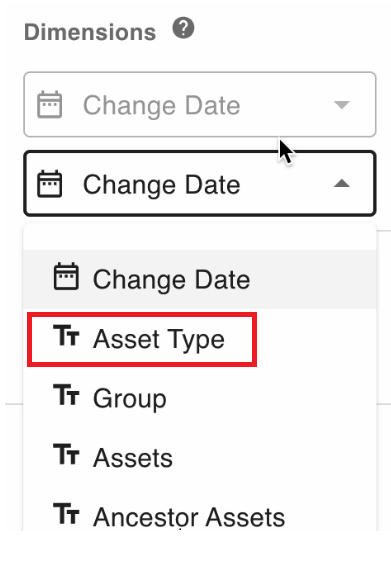Click calendar icon beside Change Date list option

(x=66, y=276)
